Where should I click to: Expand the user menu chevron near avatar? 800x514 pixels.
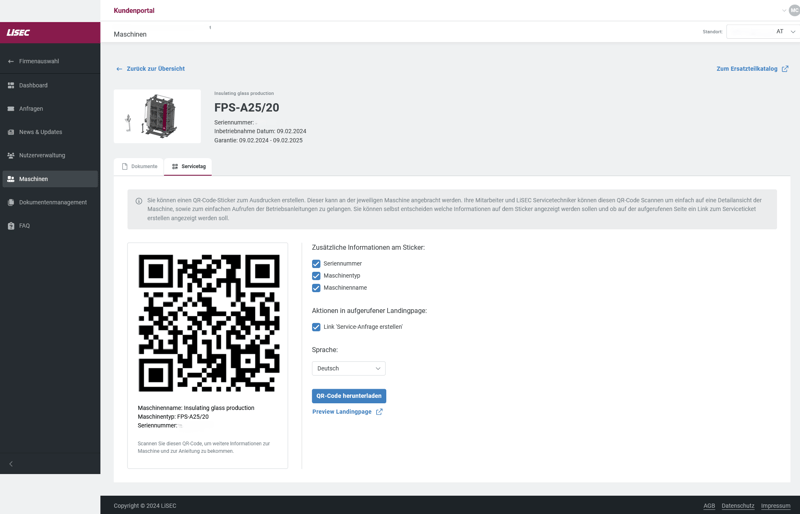[784, 10]
